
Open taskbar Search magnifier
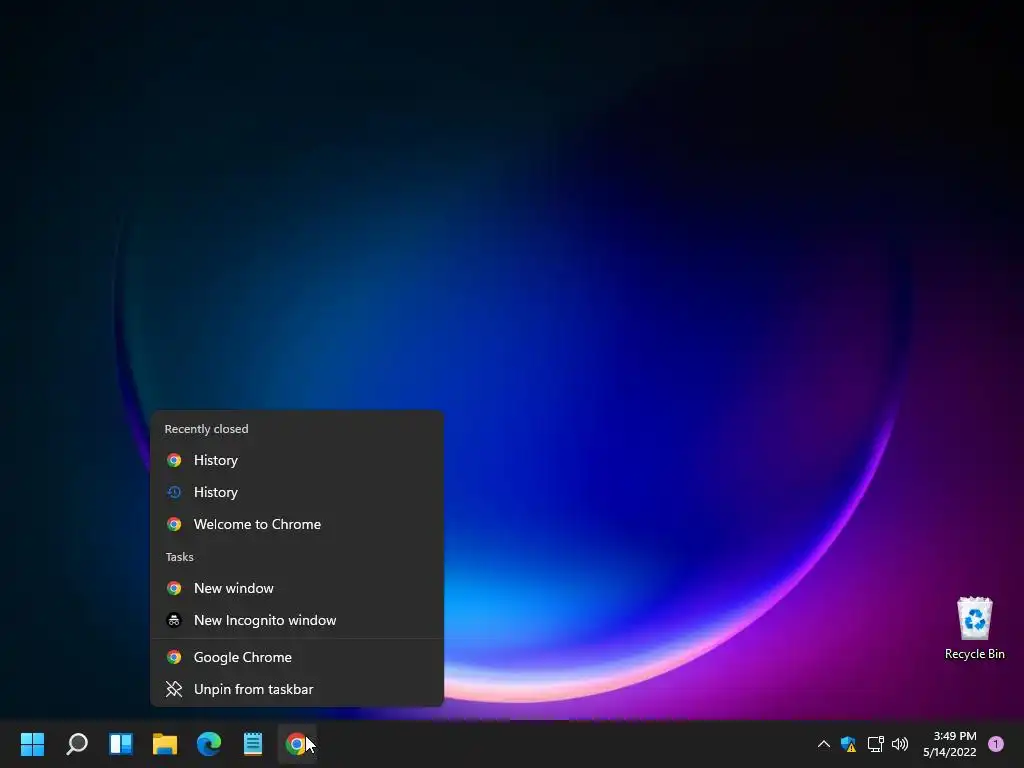click(77, 744)
